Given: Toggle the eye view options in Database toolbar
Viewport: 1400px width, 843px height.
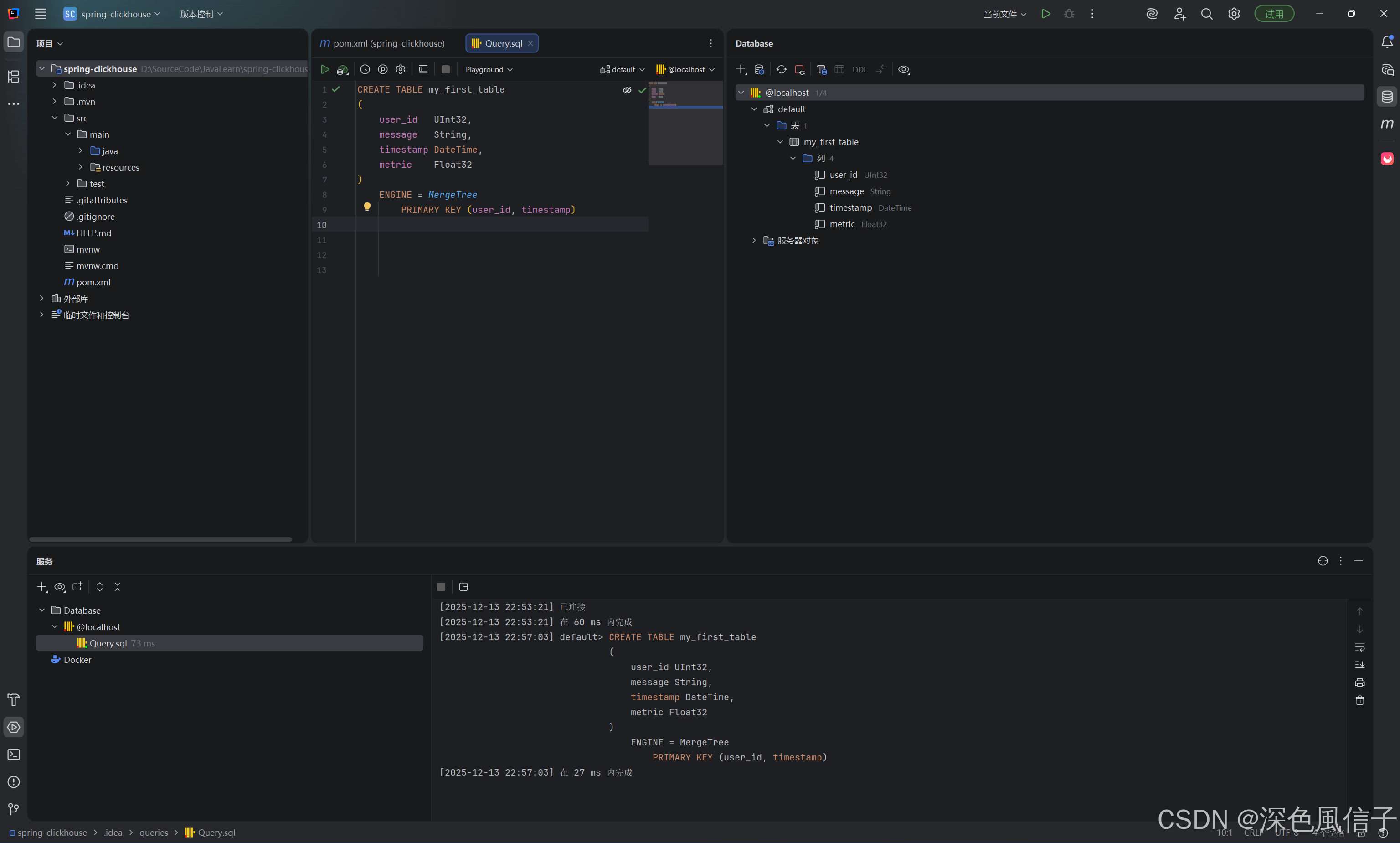Looking at the screenshot, I should click(x=904, y=69).
